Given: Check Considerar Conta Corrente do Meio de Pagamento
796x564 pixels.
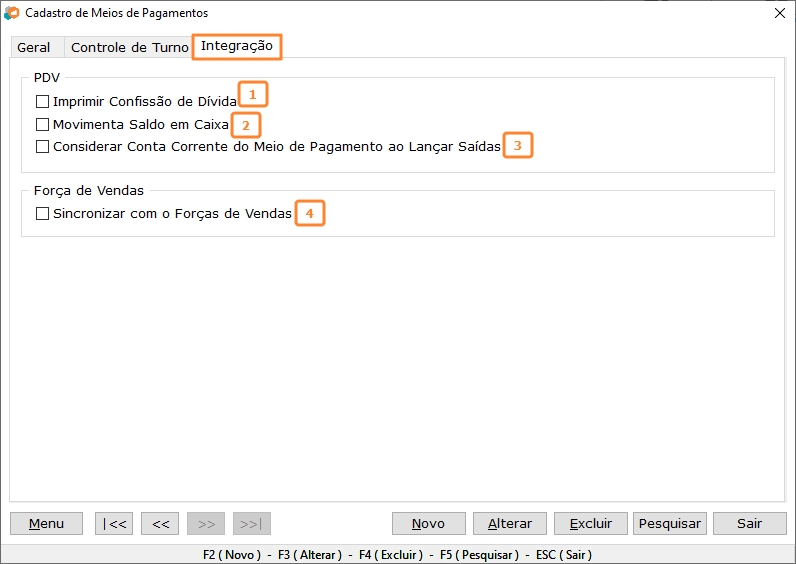Looking at the screenshot, I should 42,147.
